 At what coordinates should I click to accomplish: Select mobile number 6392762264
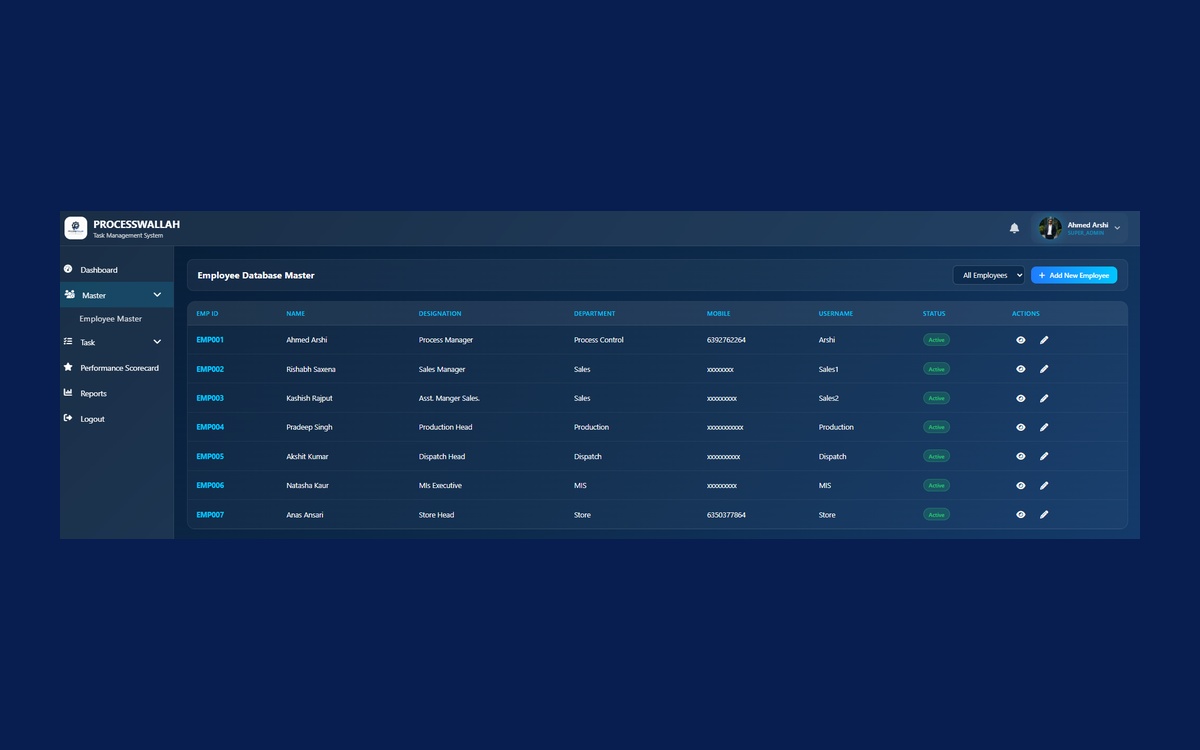726,340
